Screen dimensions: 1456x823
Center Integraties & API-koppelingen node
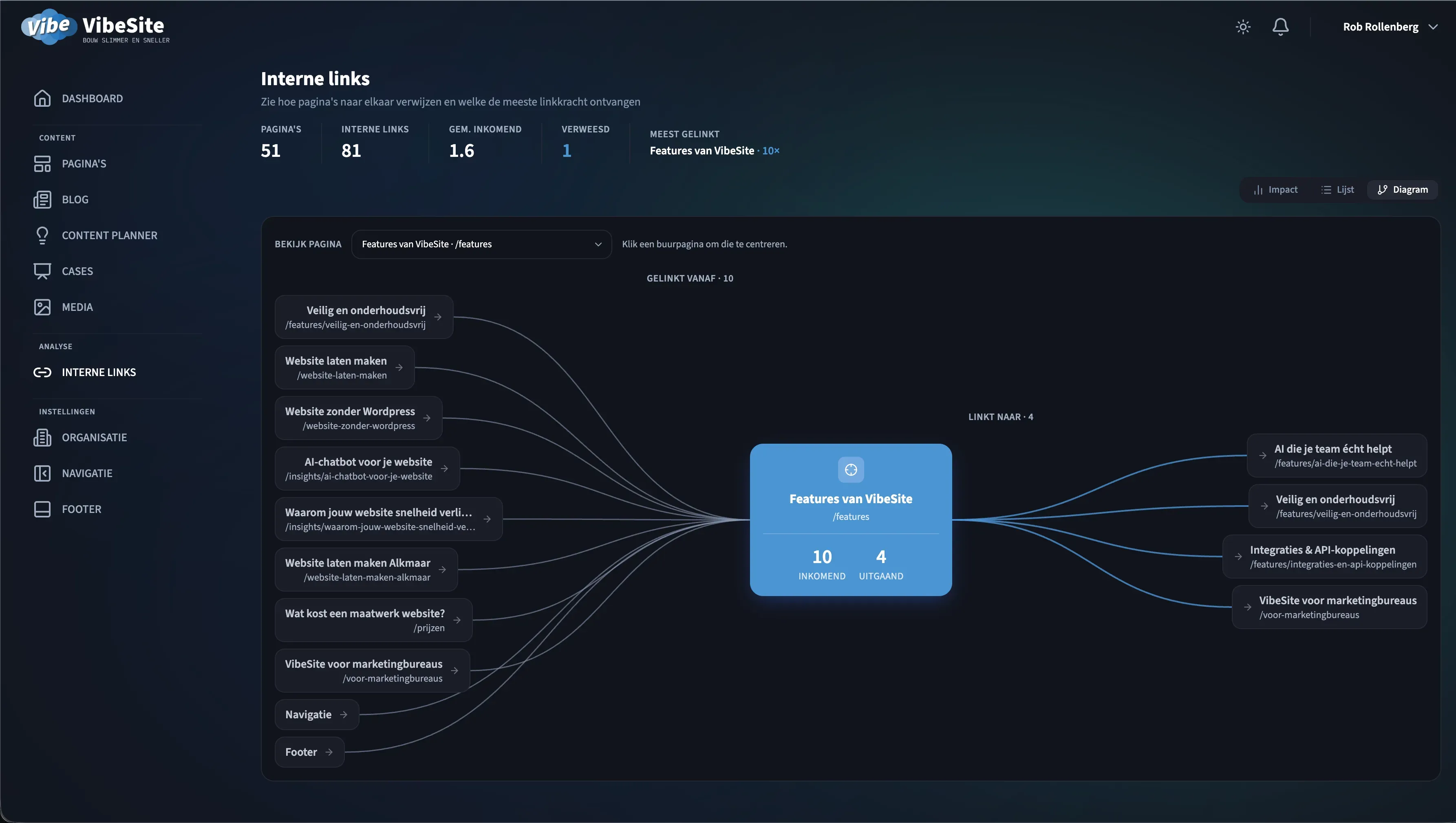pyautogui.click(x=1324, y=557)
